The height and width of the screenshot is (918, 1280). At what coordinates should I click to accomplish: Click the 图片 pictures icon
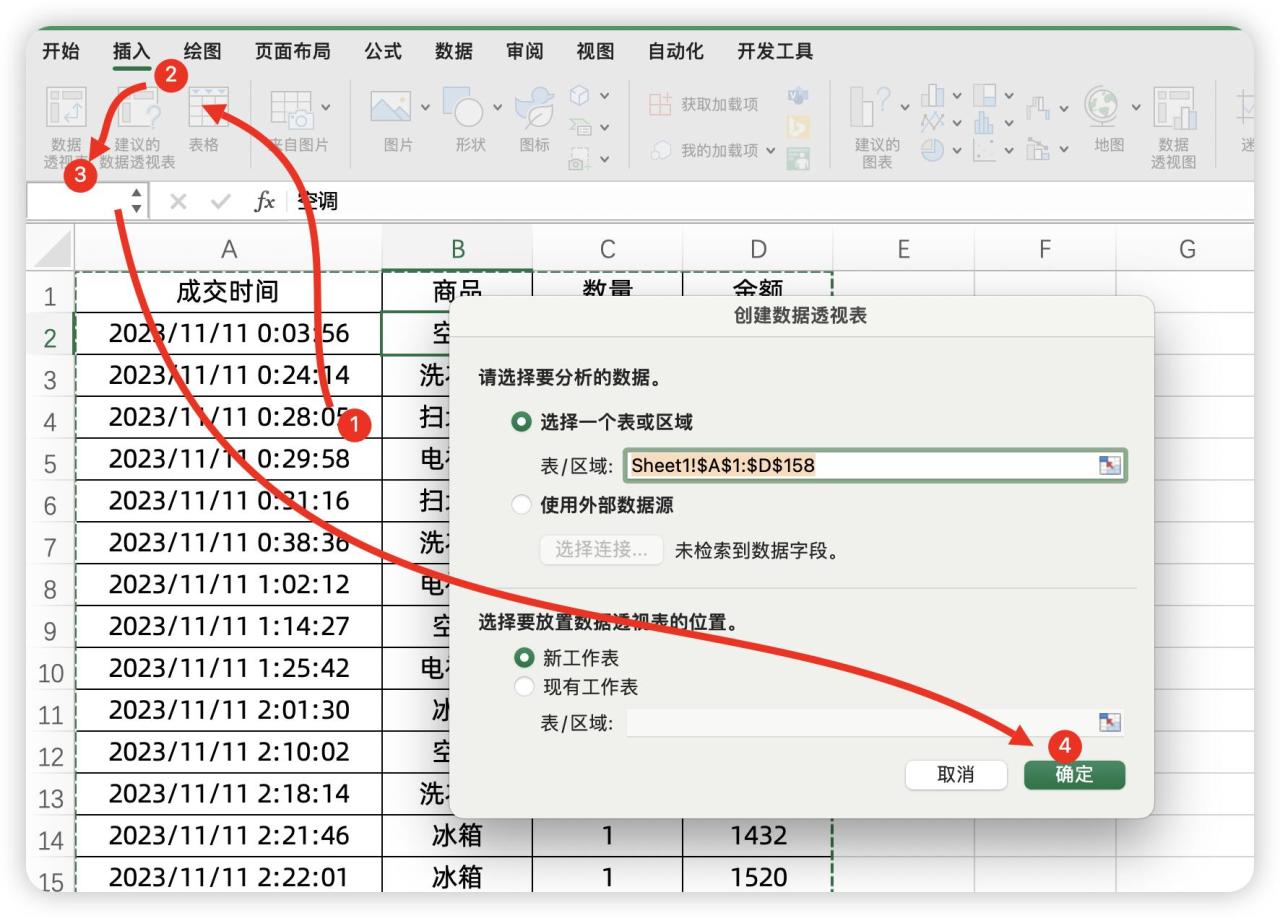click(x=391, y=106)
